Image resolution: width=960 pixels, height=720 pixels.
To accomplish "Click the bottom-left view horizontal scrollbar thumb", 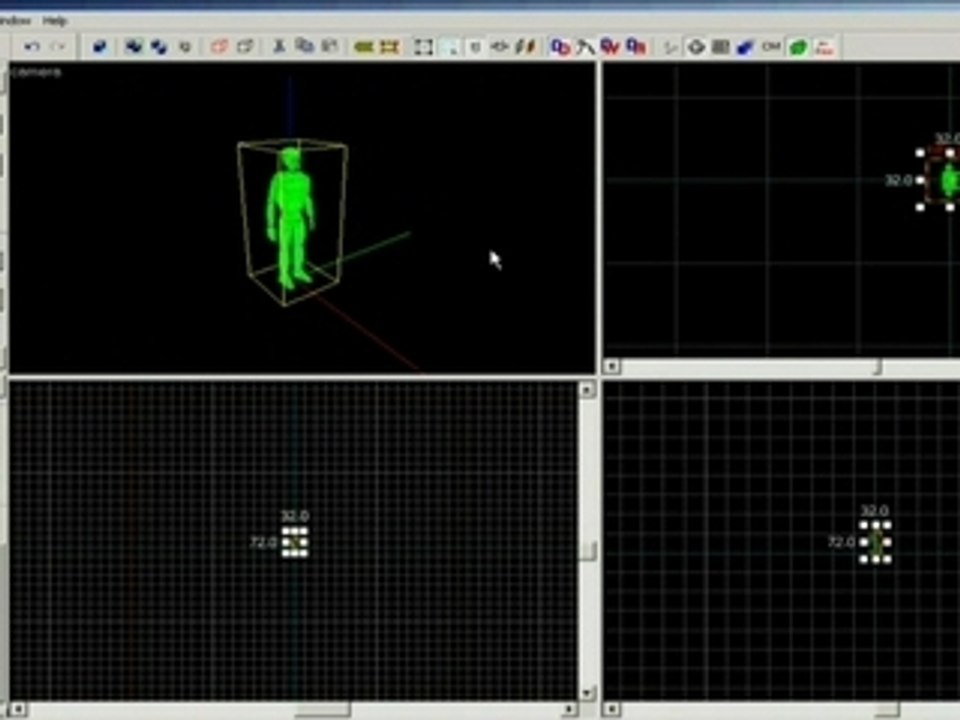I will 323,709.
